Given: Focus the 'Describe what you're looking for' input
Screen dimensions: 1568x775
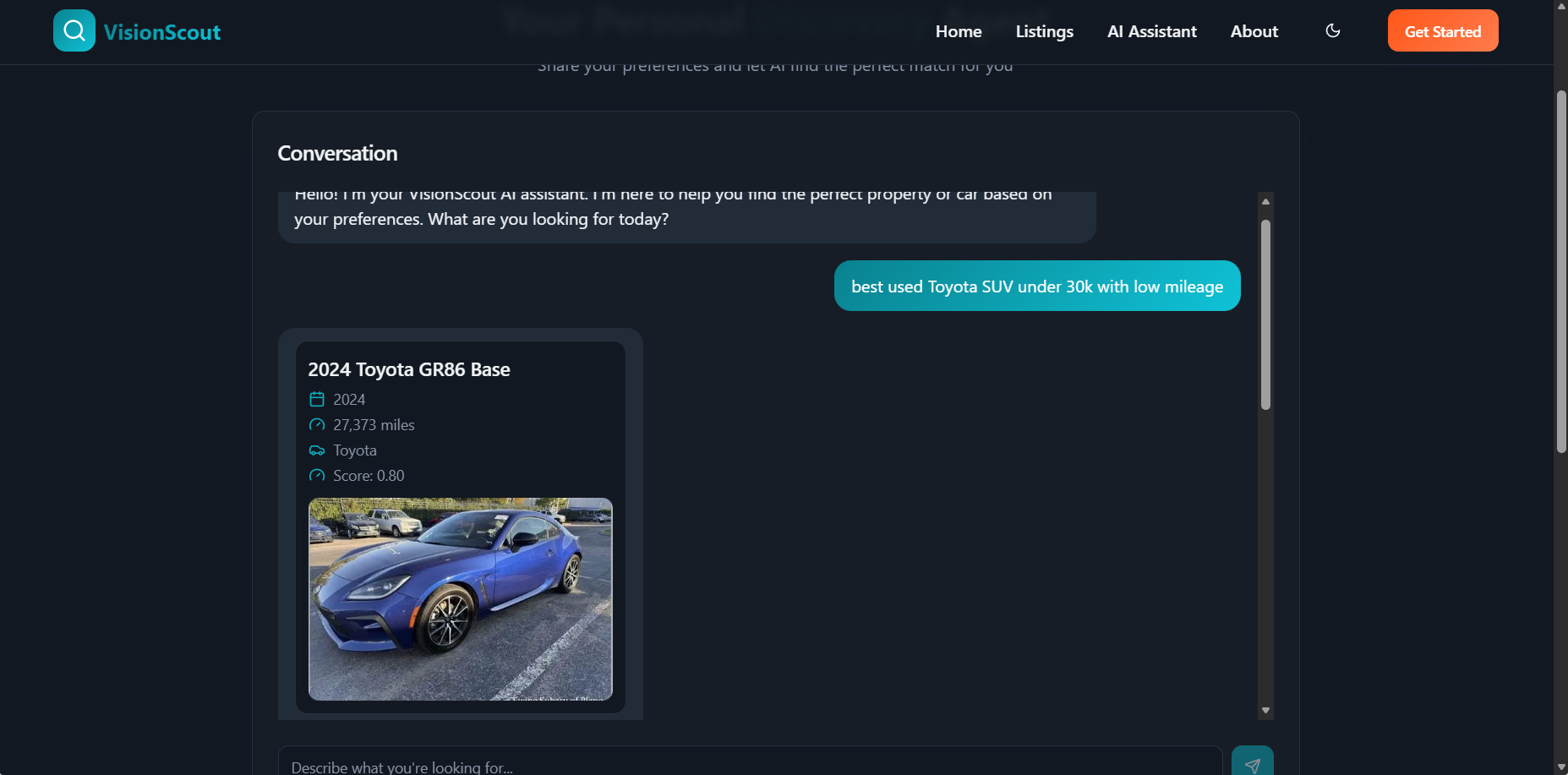Looking at the screenshot, I should coord(750,762).
